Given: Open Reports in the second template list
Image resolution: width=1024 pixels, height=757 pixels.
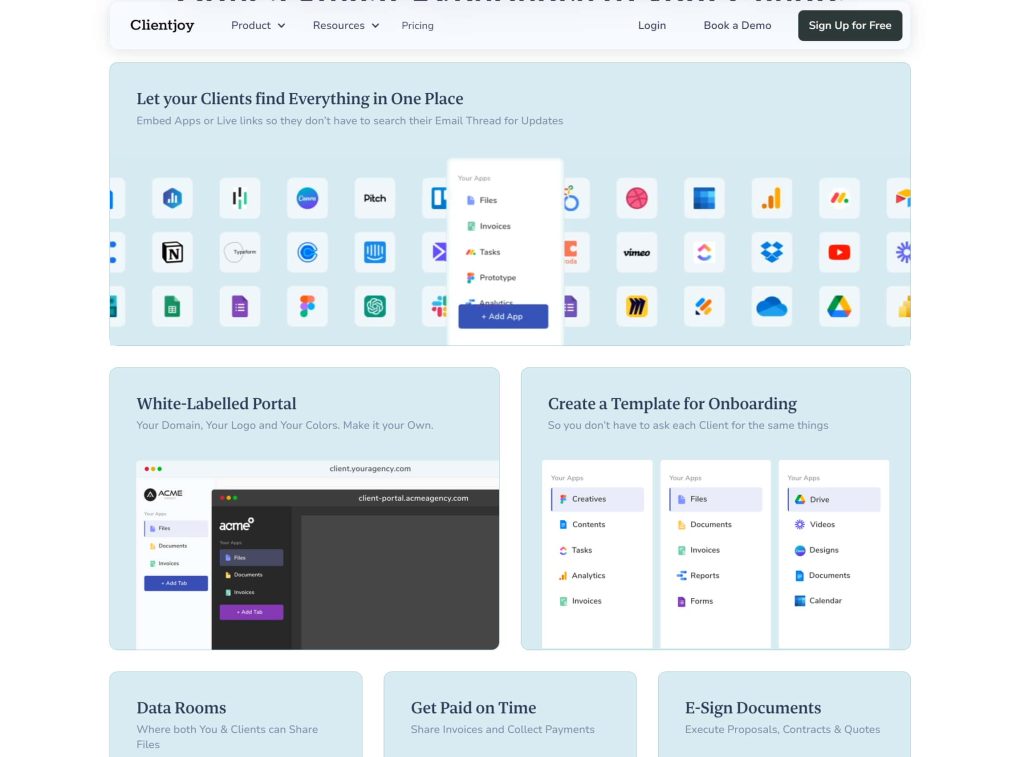Looking at the screenshot, I should (x=698, y=575).
